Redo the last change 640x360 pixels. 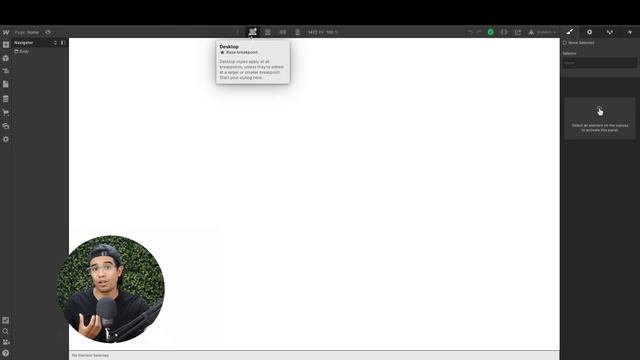point(479,32)
